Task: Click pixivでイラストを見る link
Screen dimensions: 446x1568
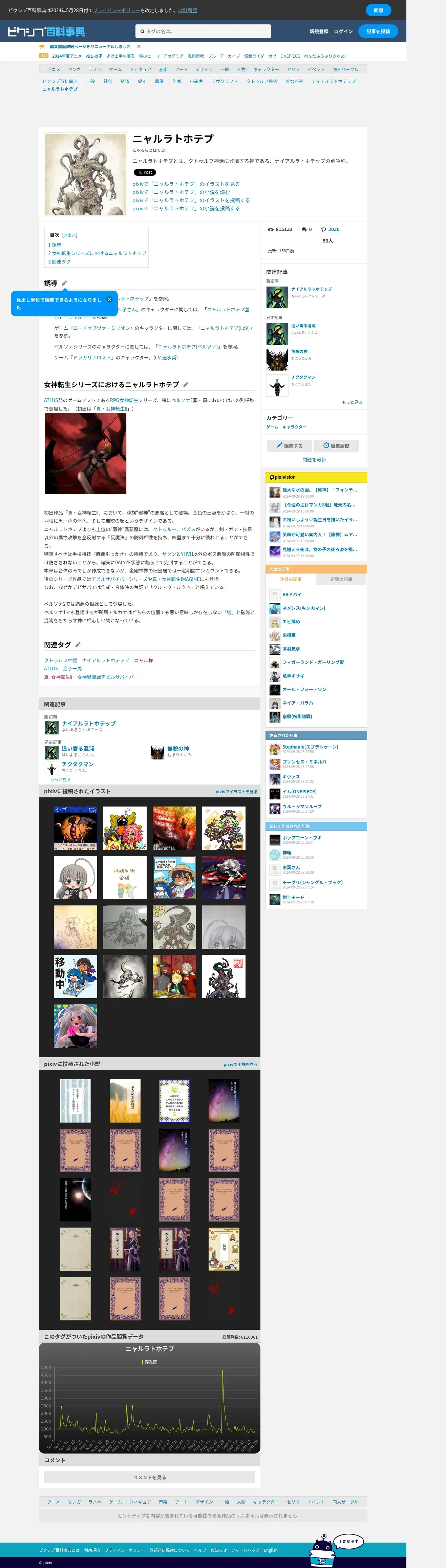Action: tap(236, 792)
